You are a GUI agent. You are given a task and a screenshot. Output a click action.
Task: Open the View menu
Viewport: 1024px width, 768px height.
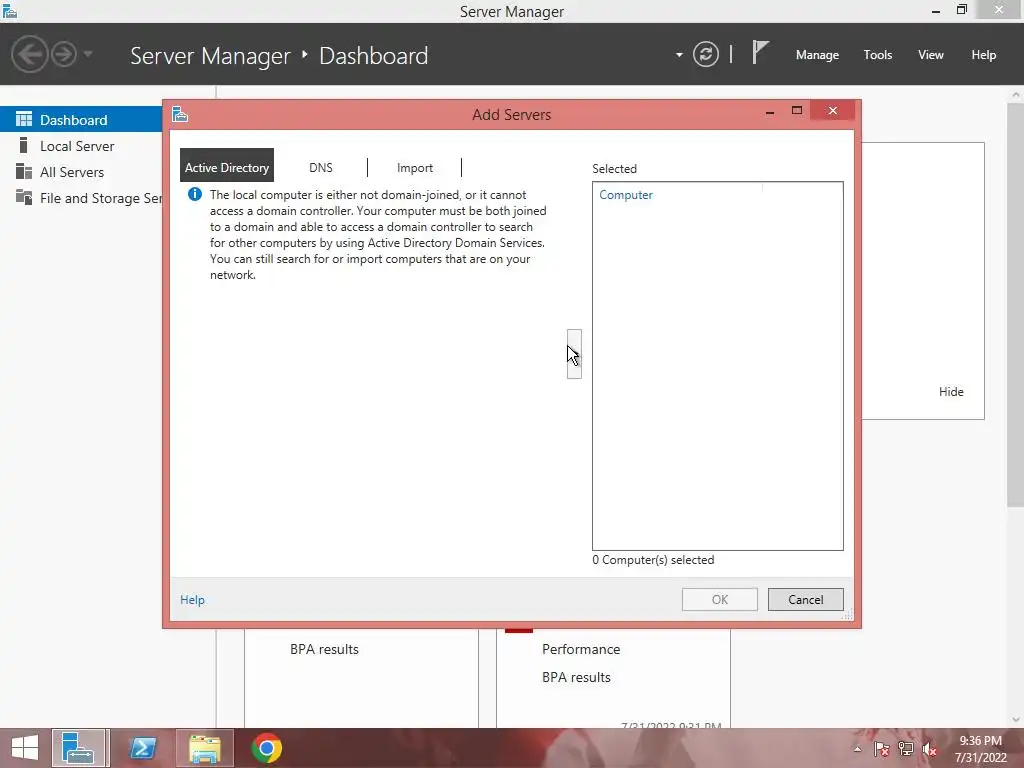[930, 55]
